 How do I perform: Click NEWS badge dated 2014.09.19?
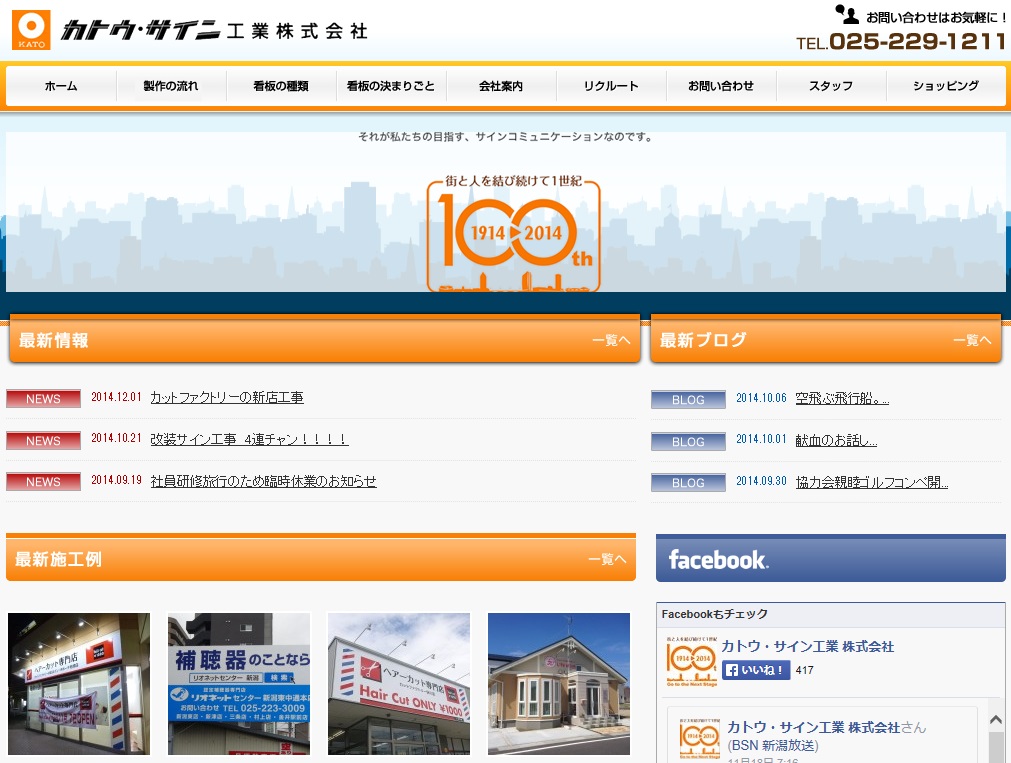(43, 482)
